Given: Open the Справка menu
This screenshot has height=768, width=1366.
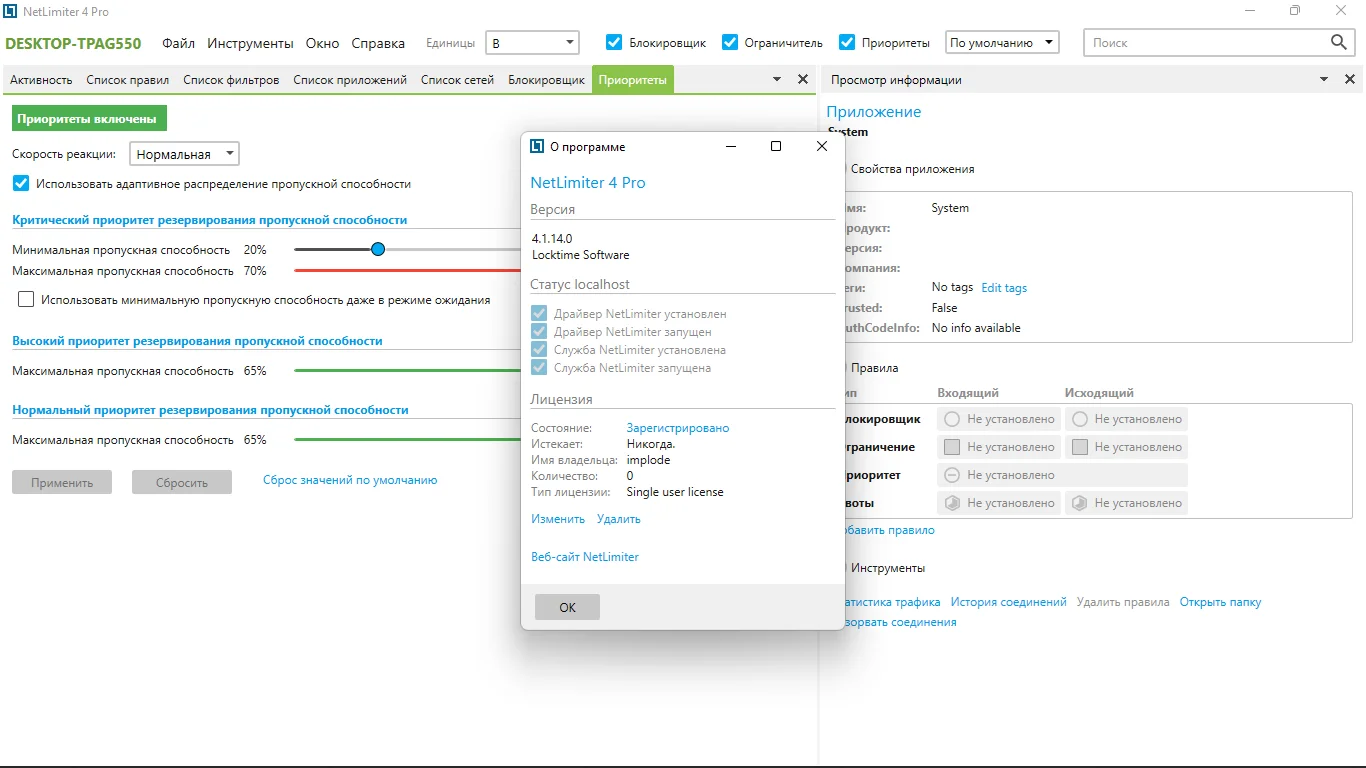Looking at the screenshot, I should point(378,43).
